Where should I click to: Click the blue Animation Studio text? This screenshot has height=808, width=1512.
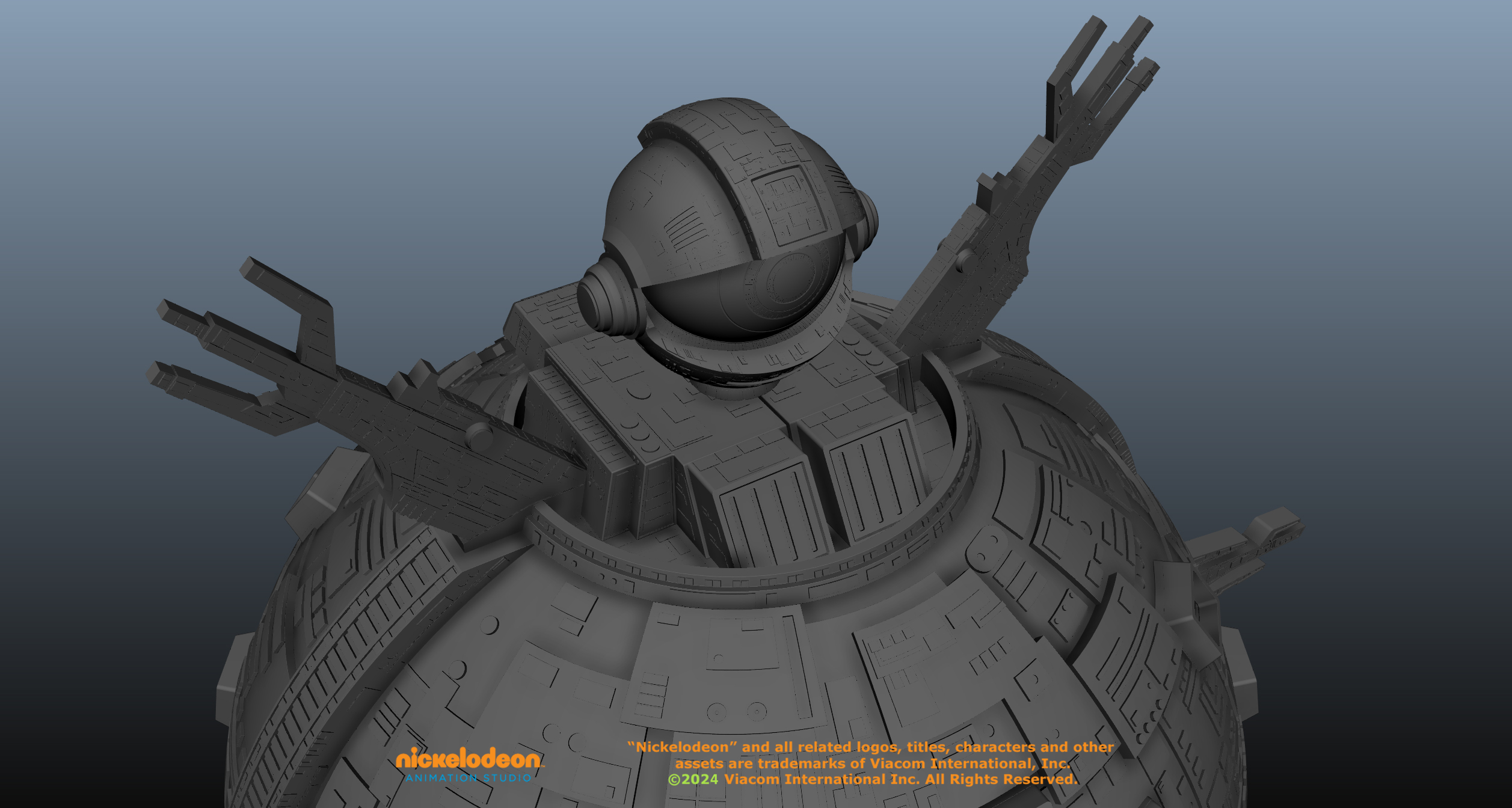point(468,778)
